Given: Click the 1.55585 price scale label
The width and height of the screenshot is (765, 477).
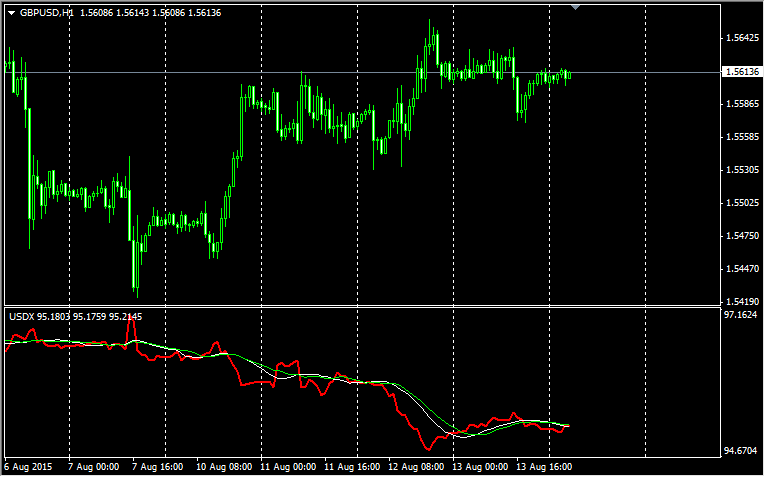Looking at the screenshot, I should pos(743,137).
